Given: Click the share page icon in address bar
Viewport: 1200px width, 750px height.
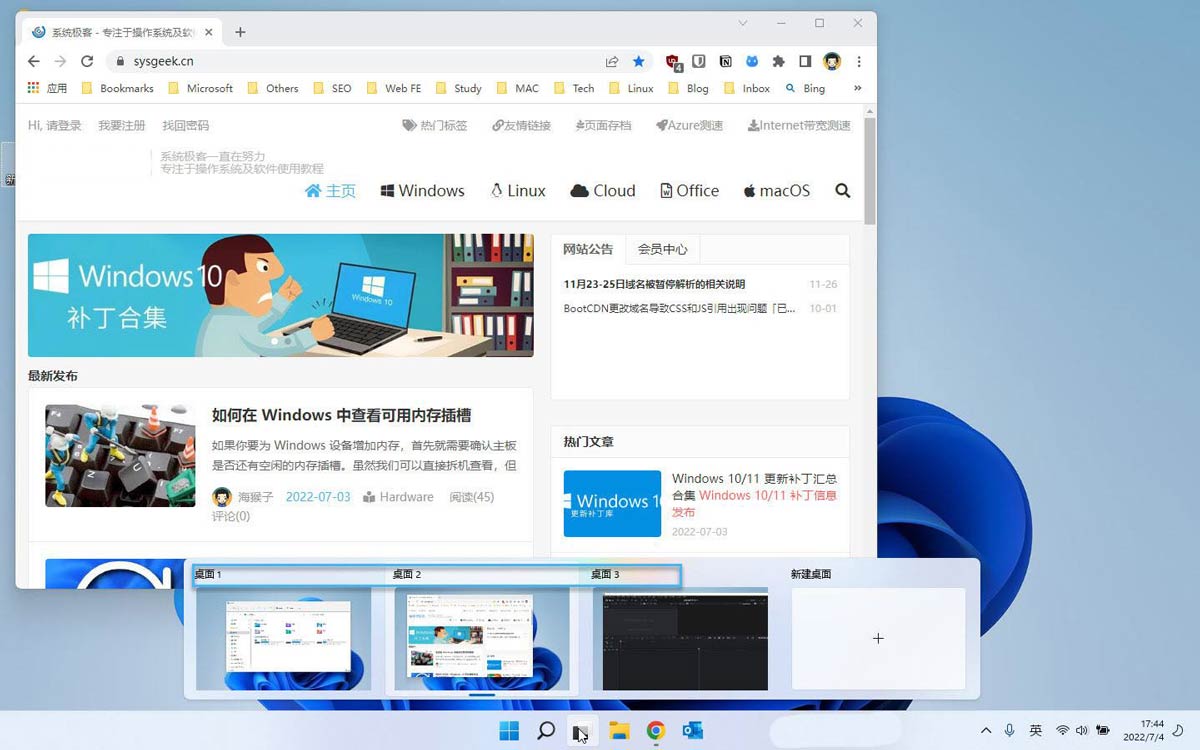Looking at the screenshot, I should [x=612, y=61].
